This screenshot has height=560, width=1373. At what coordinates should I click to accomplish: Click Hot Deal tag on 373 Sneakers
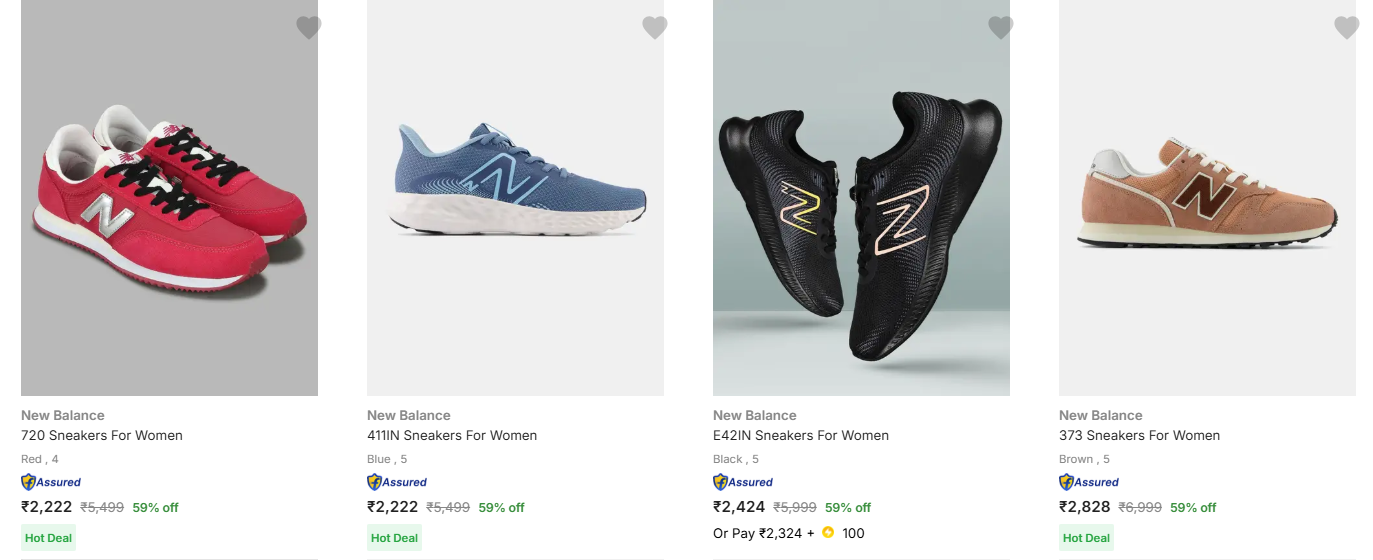point(1086,538)
